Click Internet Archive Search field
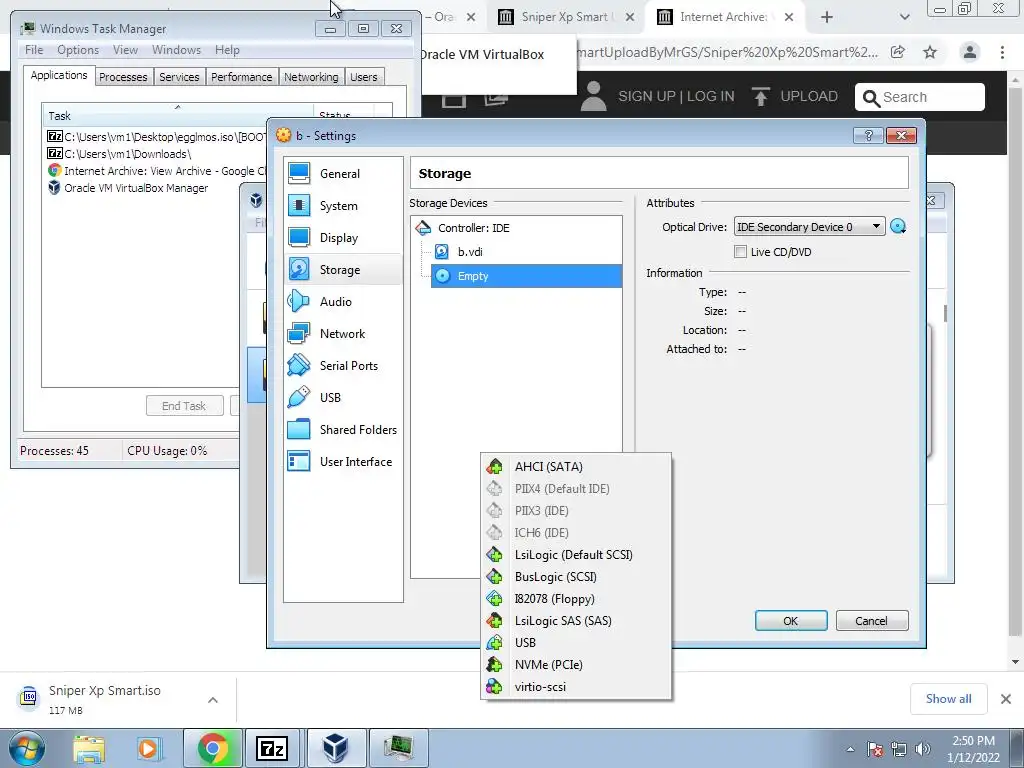Screen dimensions: 1024x768 (x=920, y=97)
